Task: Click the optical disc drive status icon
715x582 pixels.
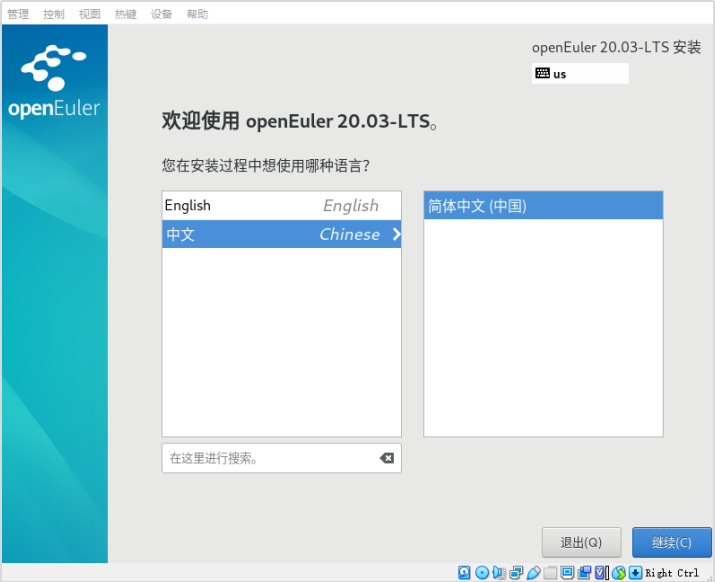Action: point(482,572)
